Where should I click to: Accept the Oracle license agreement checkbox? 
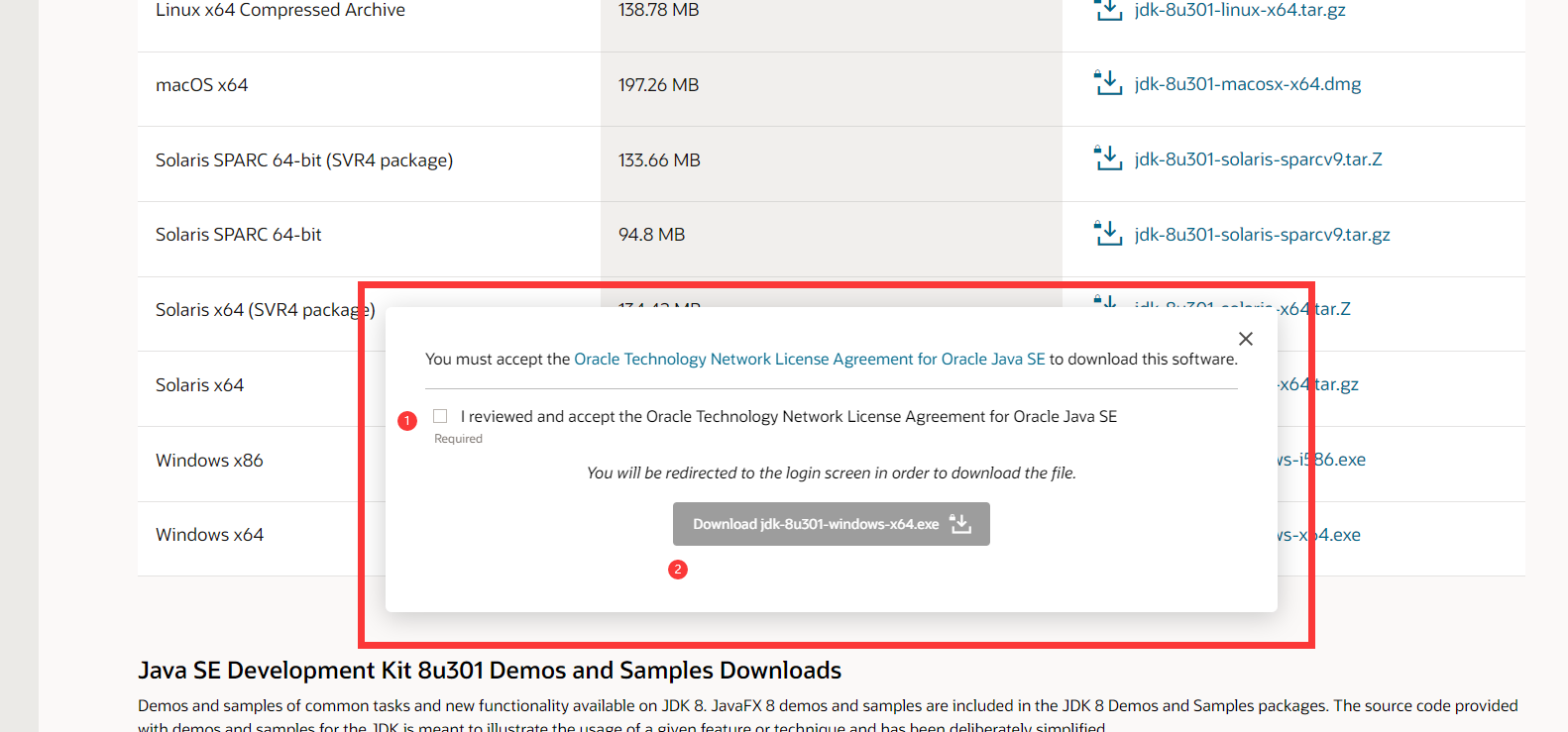click(440, 416)
